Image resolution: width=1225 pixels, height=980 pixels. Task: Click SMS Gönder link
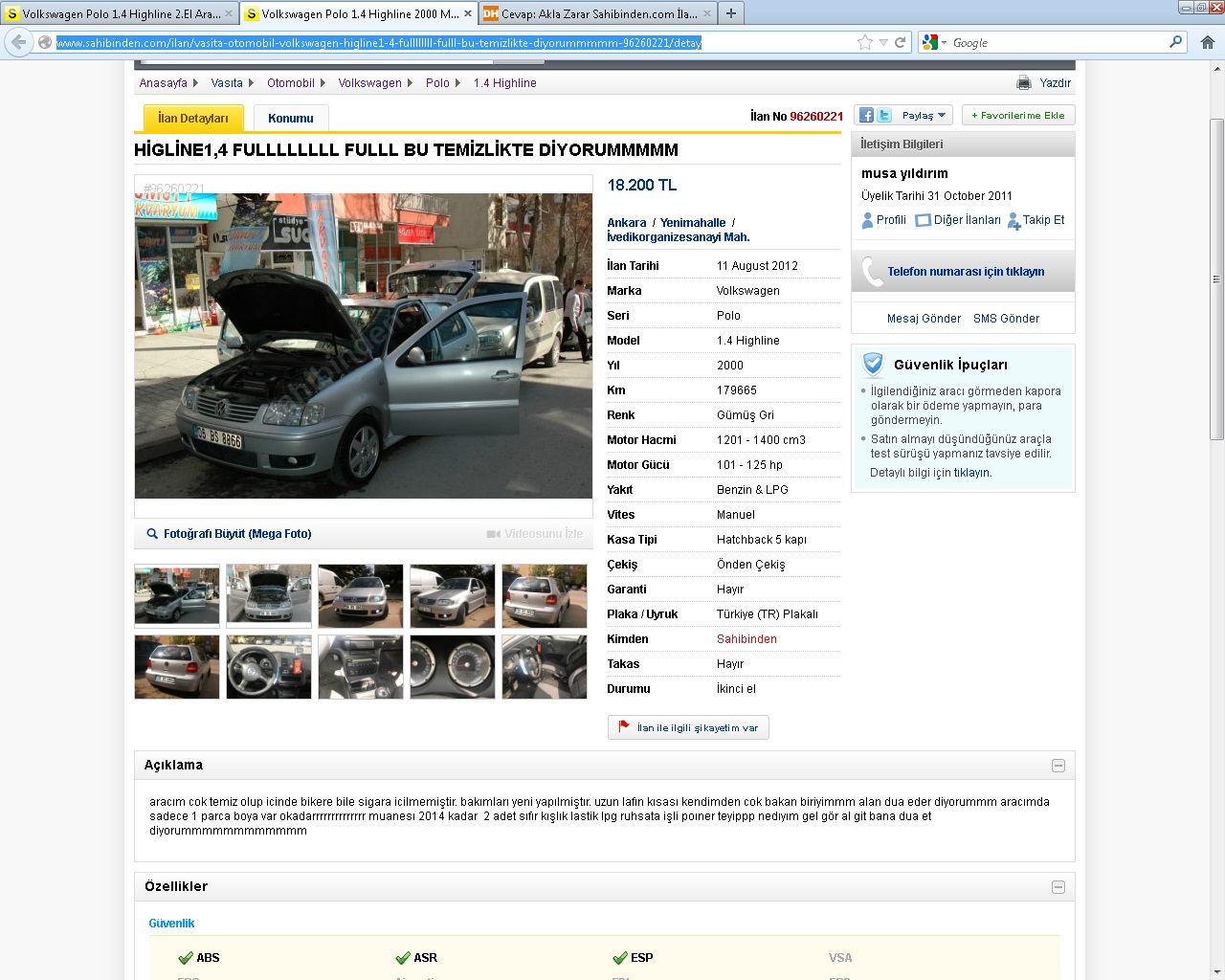(1006, 319)
